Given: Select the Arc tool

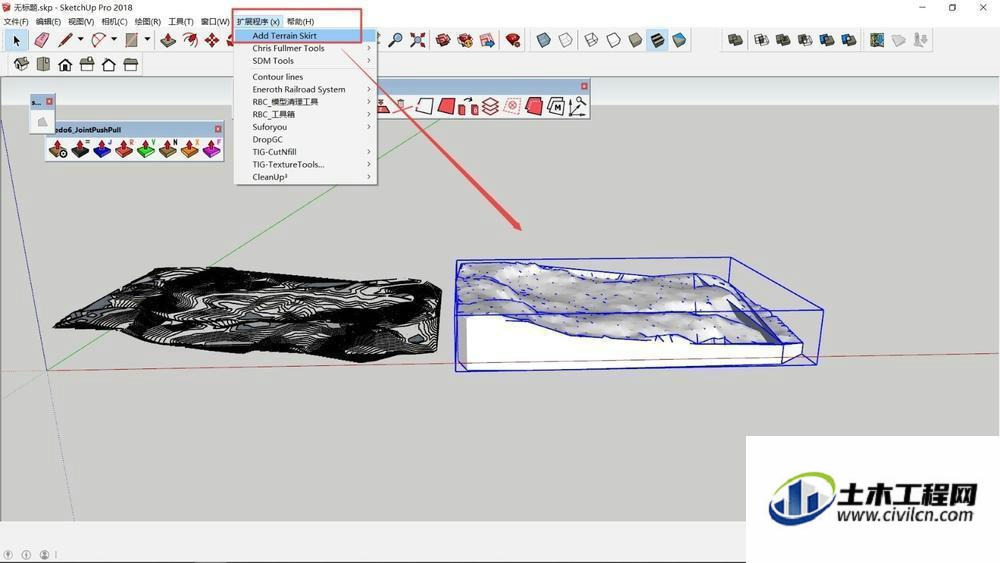Looking at the screenshot, I should (98, 40).
